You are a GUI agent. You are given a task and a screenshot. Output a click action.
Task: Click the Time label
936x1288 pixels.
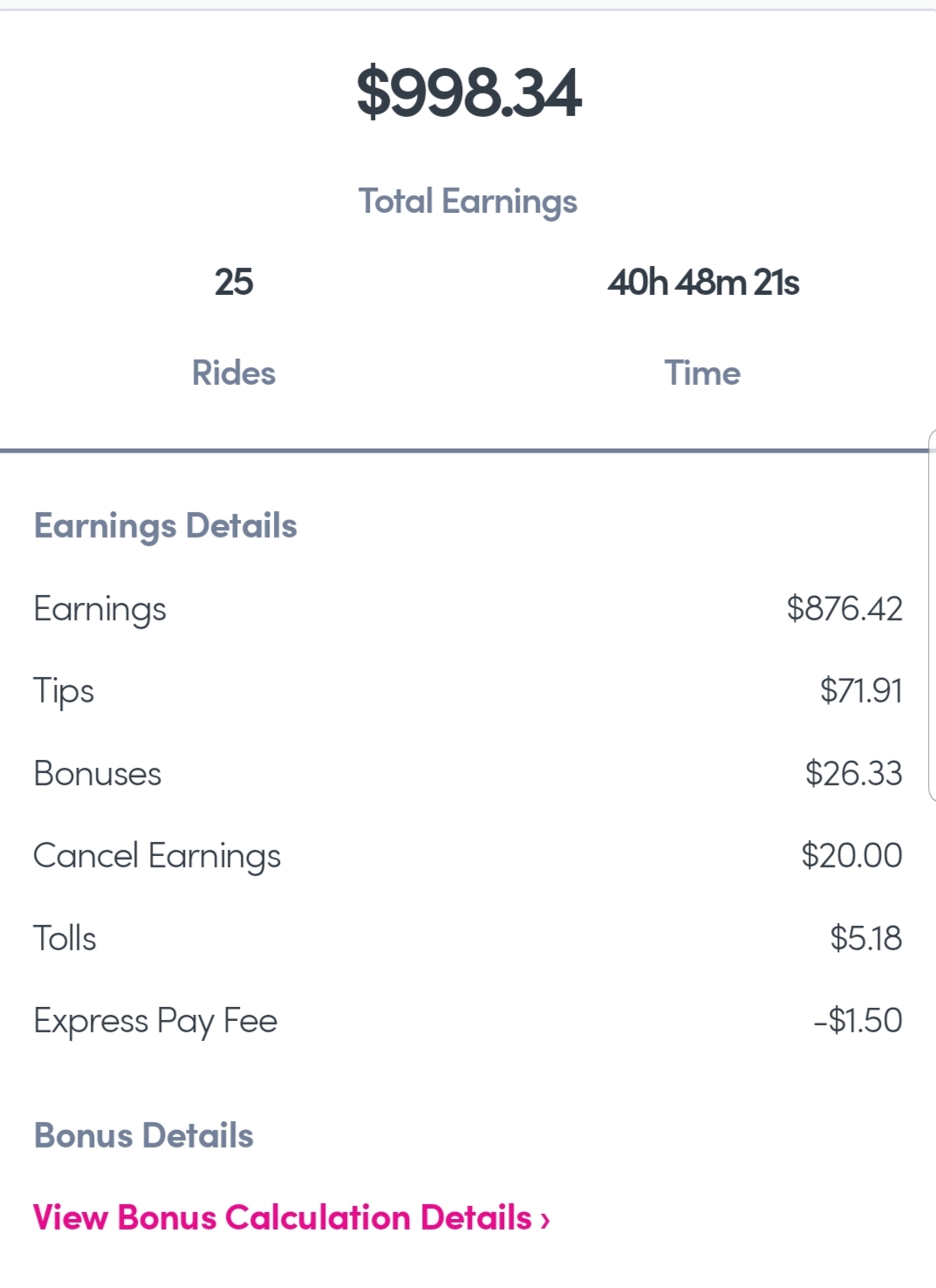coord(702,373)
